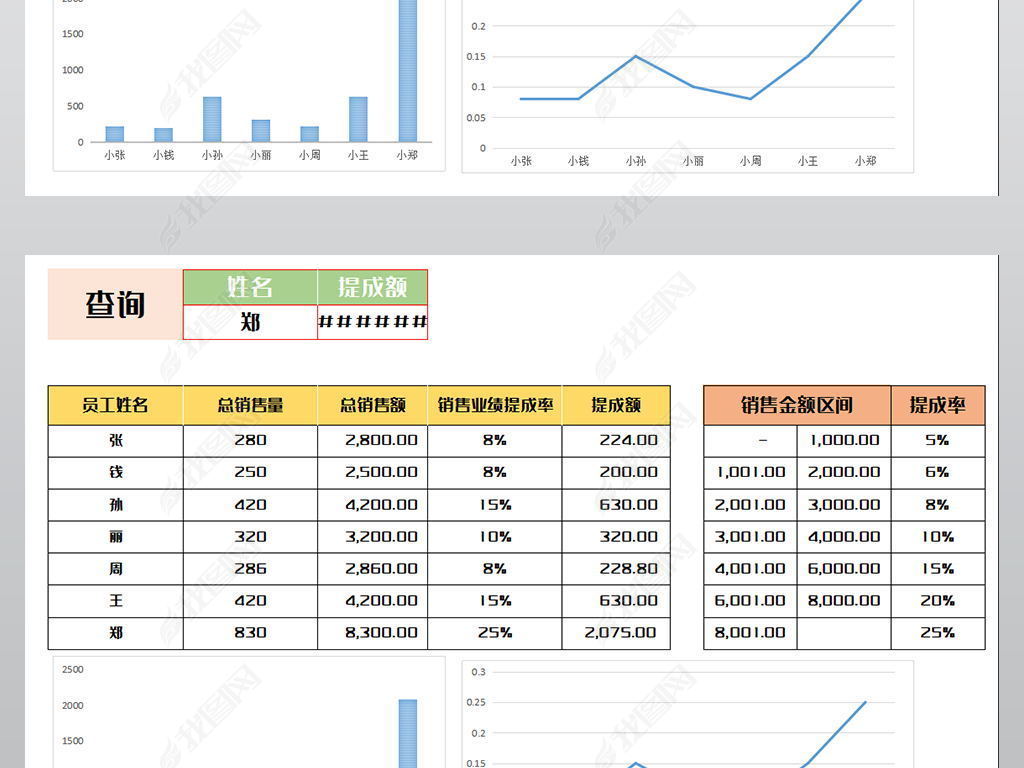Click the 小孙 peak on the top line chart

point(636,56)
